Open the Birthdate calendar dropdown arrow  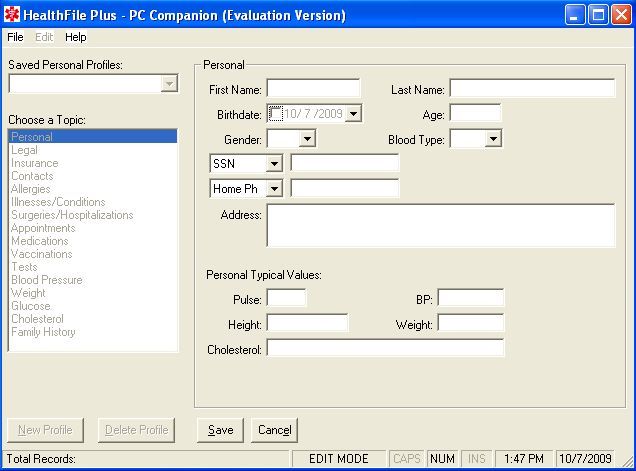pyautogui.click(x=353, y=113)
